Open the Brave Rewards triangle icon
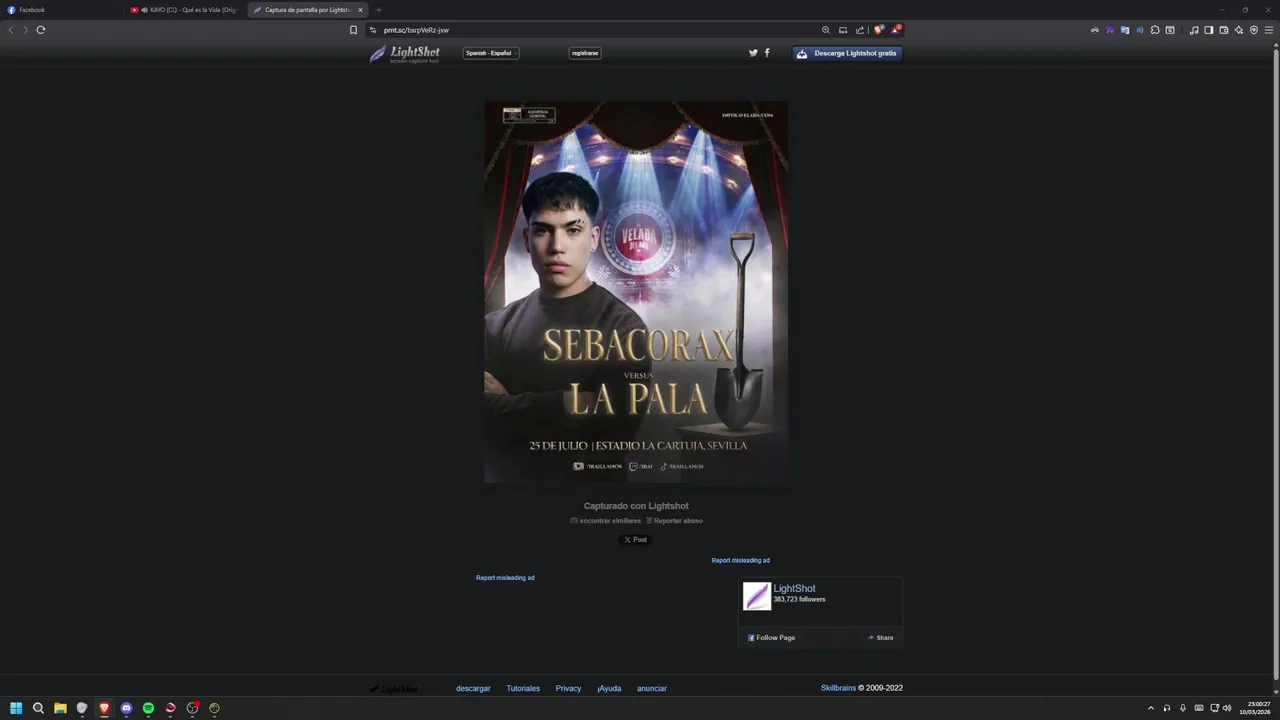 click(x=896, y=30)
